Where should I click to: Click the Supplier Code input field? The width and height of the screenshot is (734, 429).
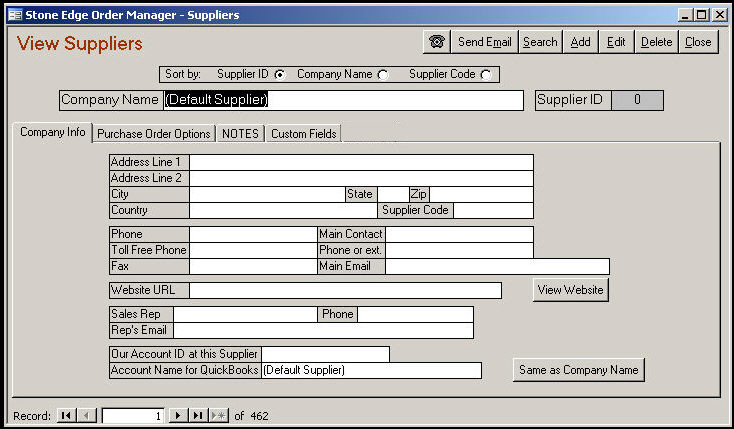(x=493, y=210)
